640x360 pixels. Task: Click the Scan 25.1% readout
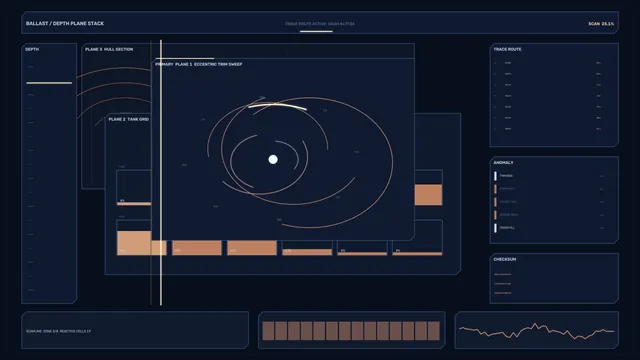click(x=601, y=24)
